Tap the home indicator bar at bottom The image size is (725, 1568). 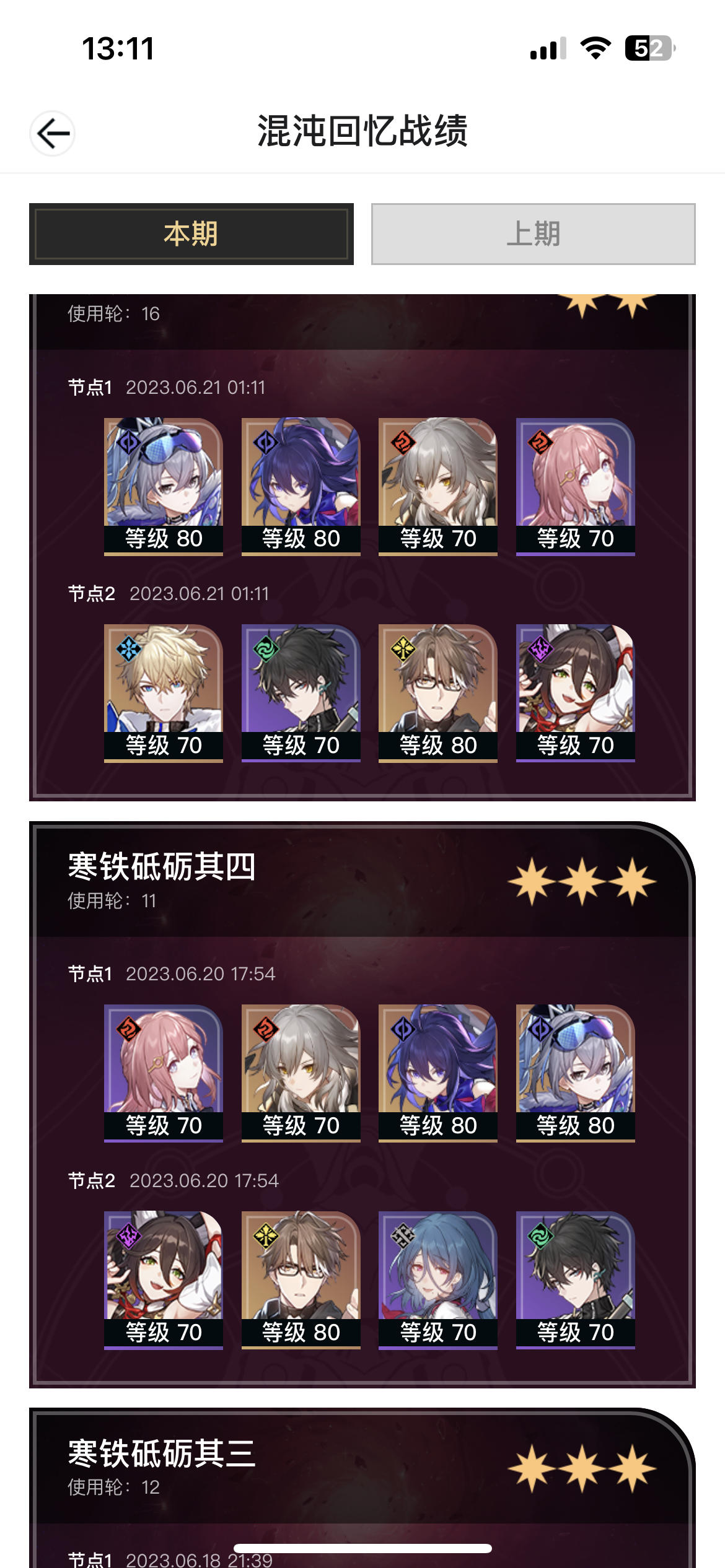pyautogui.click(x=362, y=1548)
